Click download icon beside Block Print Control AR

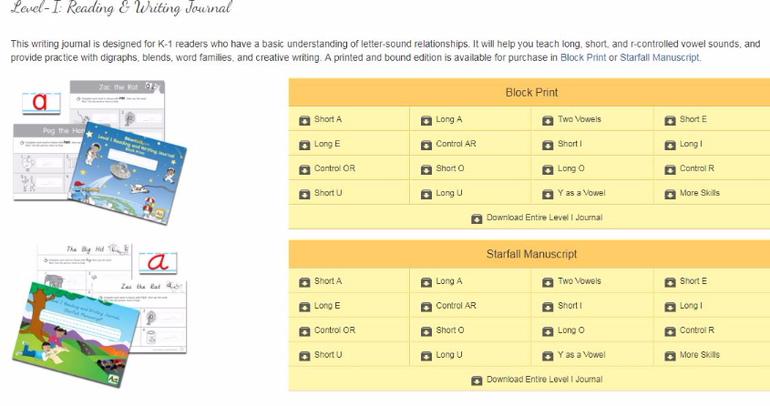[427, 144]
